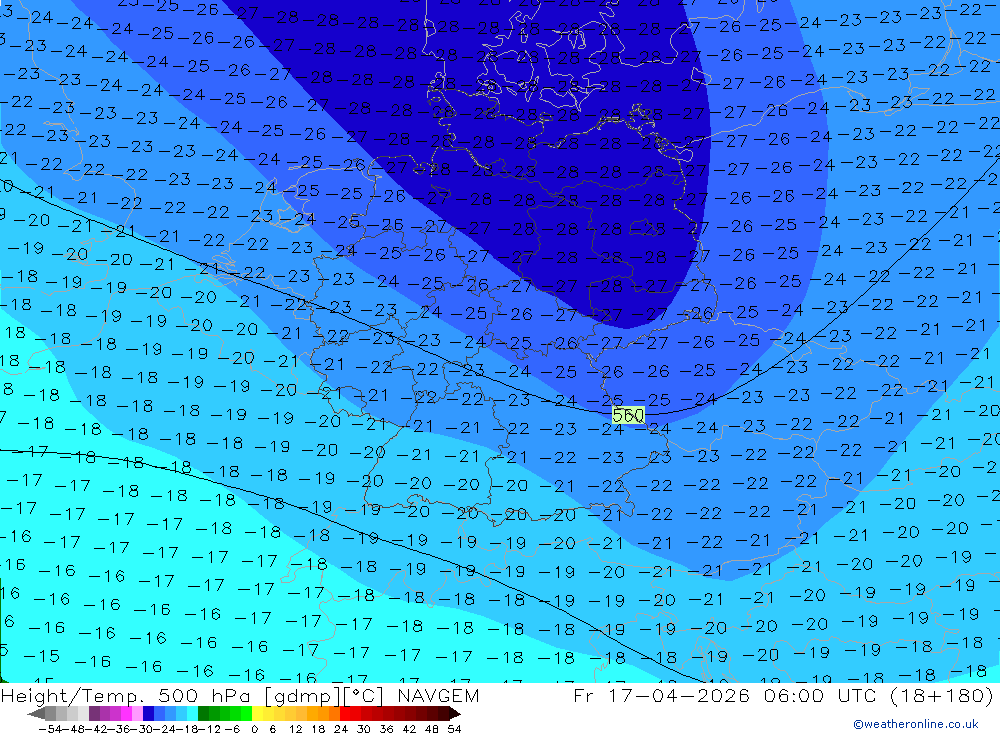The height and width of the screenshot is (733, 1000).
Task: Open the weatheronline.co.uk copyright link
Action: [916, 724]
